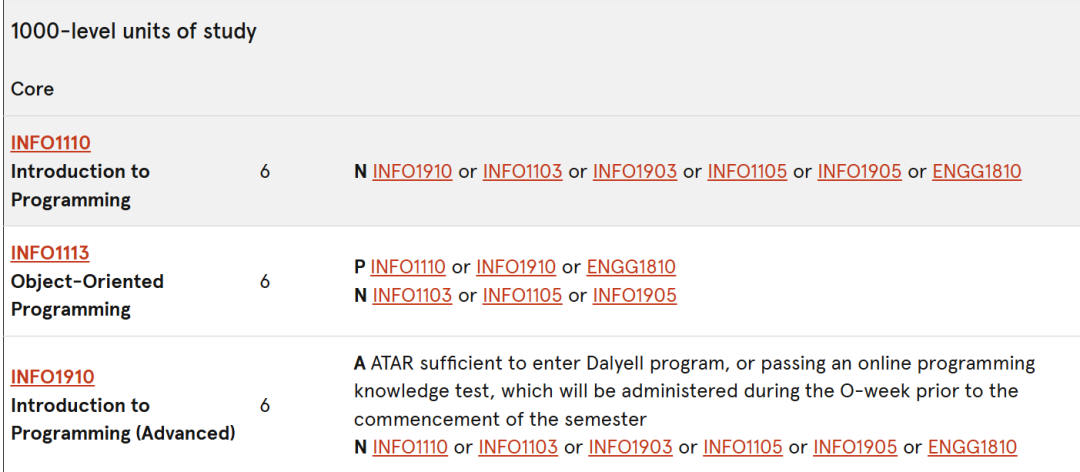Click INFO1905 in INFO1910's prohibitions row
The image size is (1080, 472).
click(855, 447)
